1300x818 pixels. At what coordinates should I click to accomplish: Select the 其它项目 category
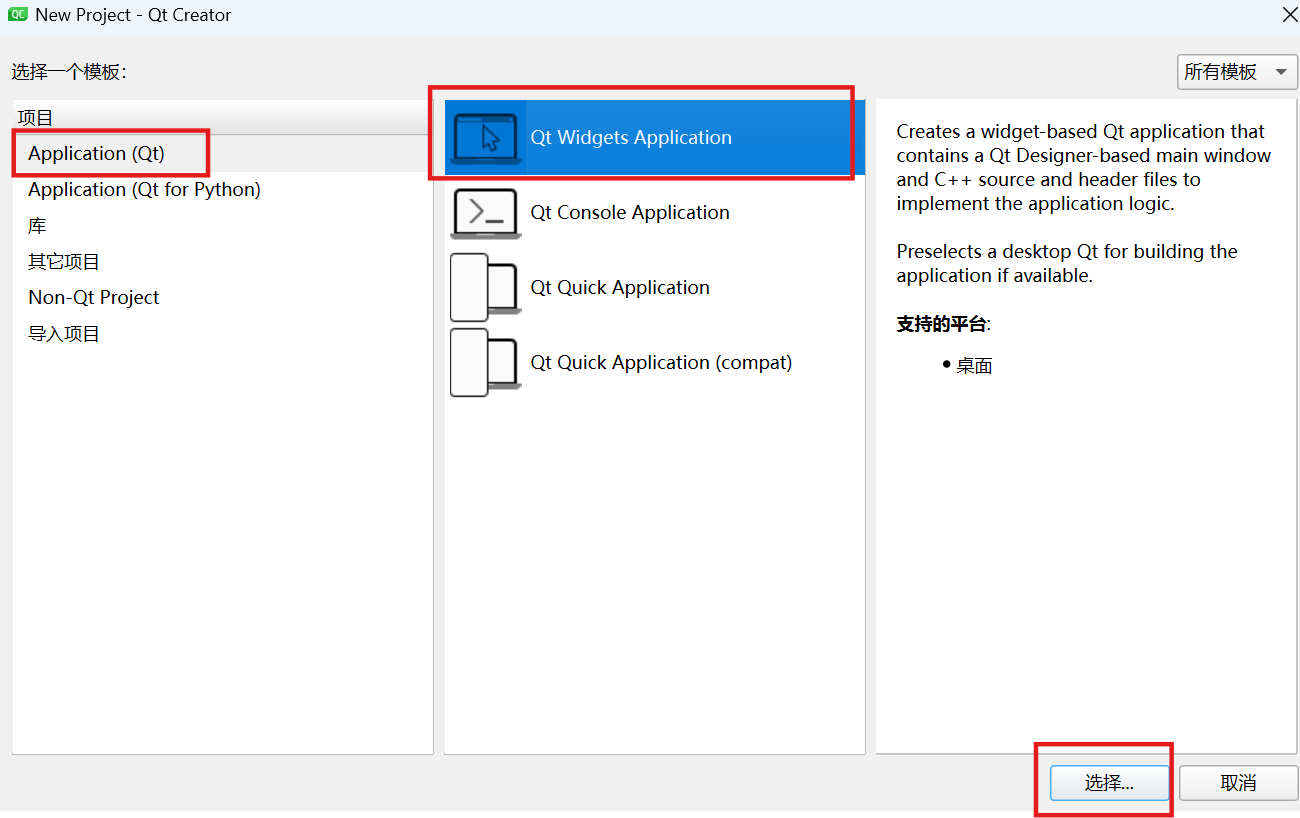223,262
